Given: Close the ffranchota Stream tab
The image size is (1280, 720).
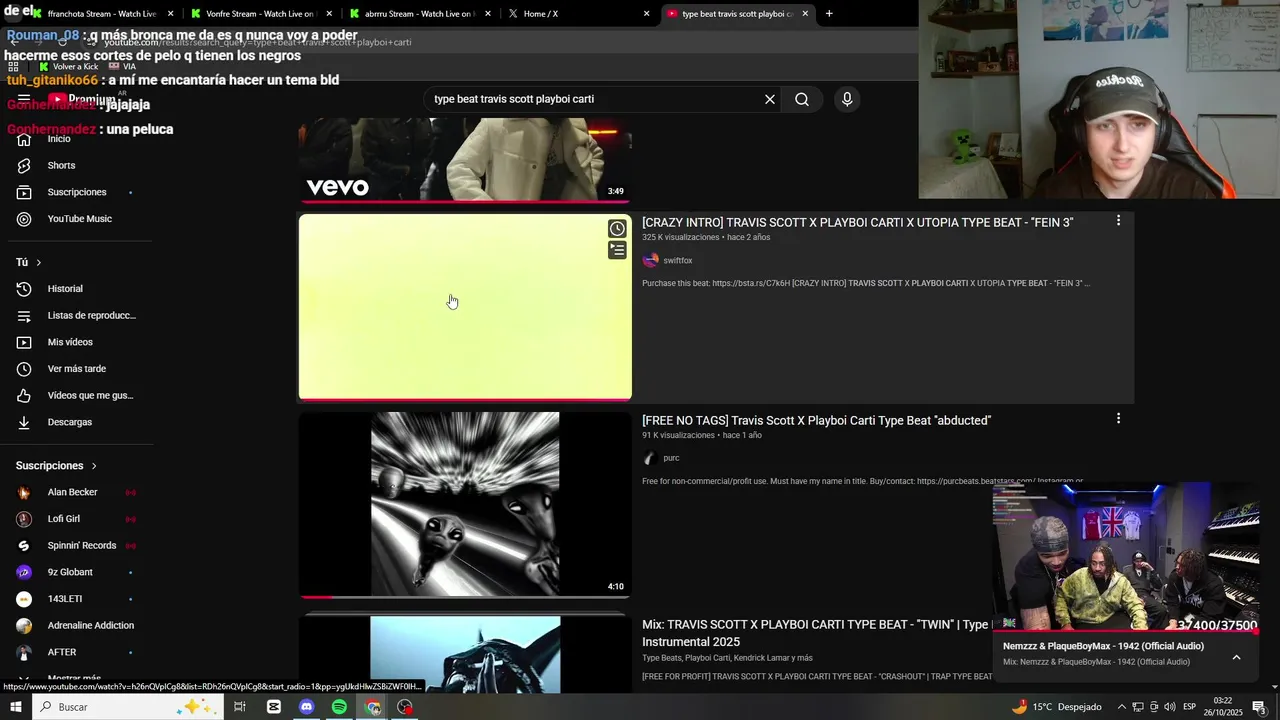Looking at the screenshot, I should [170, 14].
